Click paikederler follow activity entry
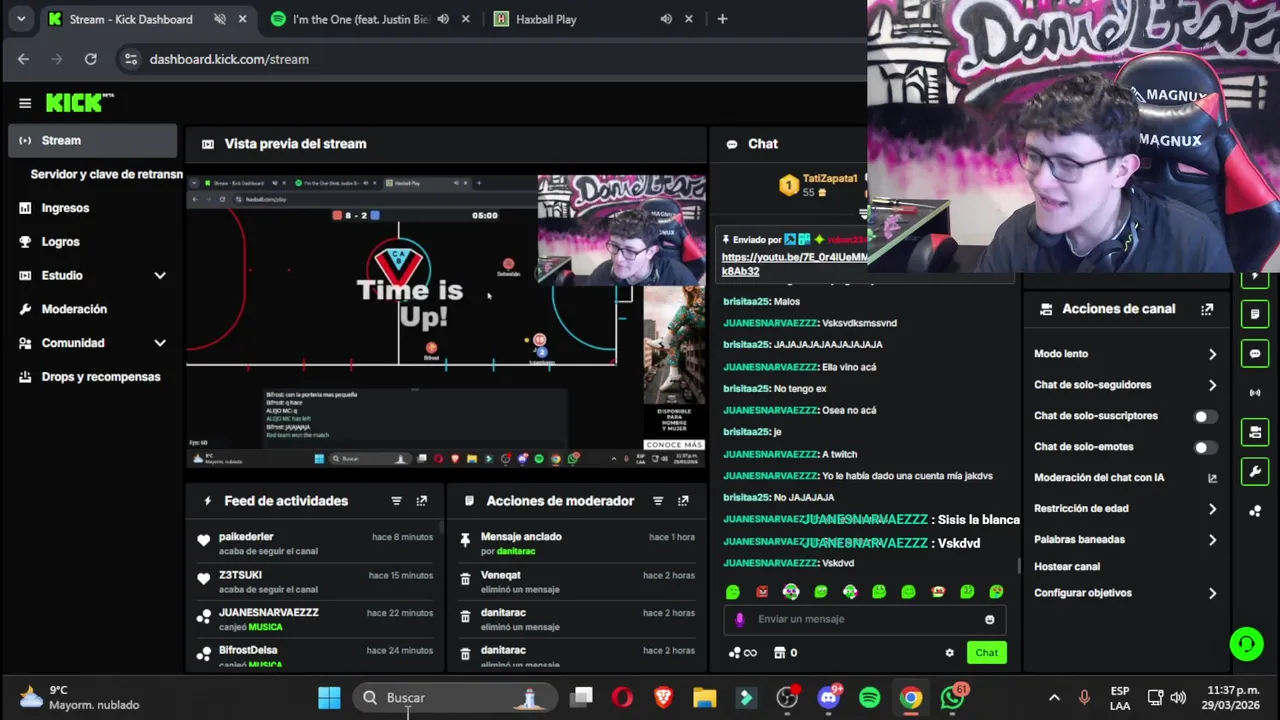This screenshot has width=1280, height=720. click(x=315, y=543)
